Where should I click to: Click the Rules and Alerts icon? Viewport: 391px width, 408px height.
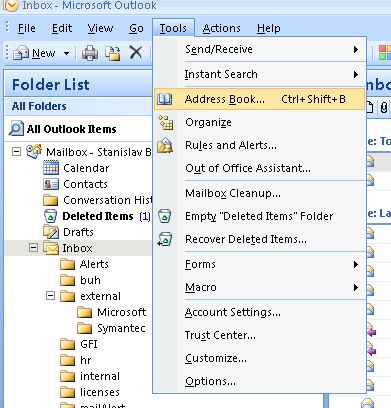point(165,145)
